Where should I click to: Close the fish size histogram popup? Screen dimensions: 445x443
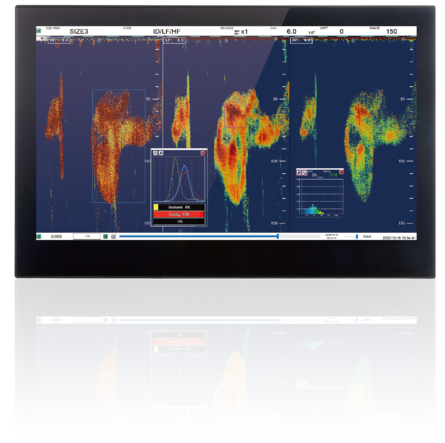[341, 172]
